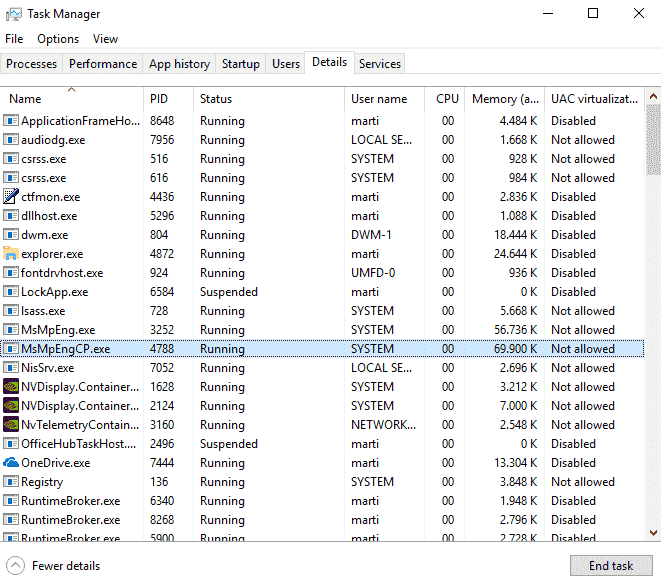Select RuntimeBroker.exe with PID 6340
This screenshot has height=586, width=661.
pyautogui.click(x=322, y=500)
